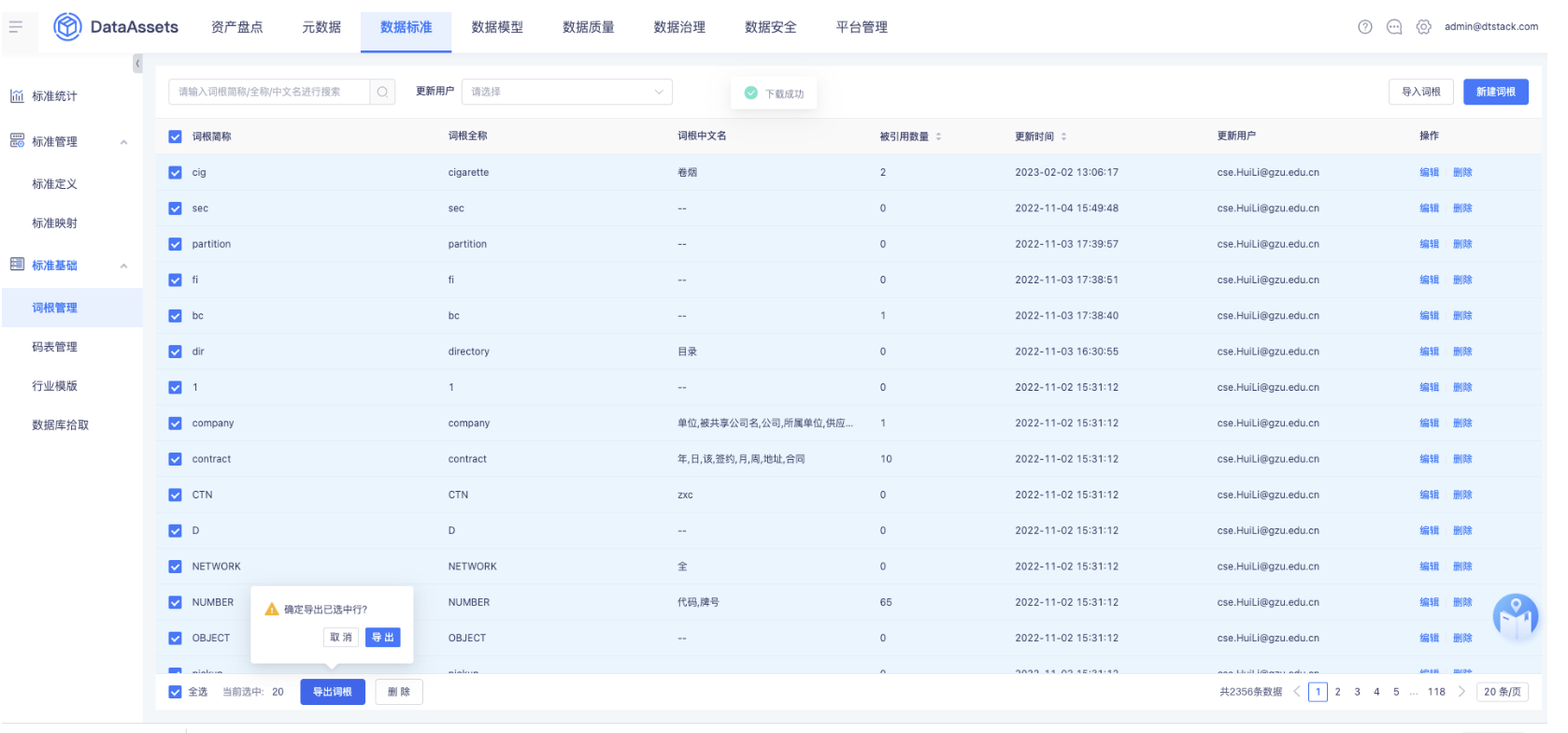The width and height of the screenshot is (1568, 733).
Task: Uncheck the company row checkbox
Action: (175, 424)
